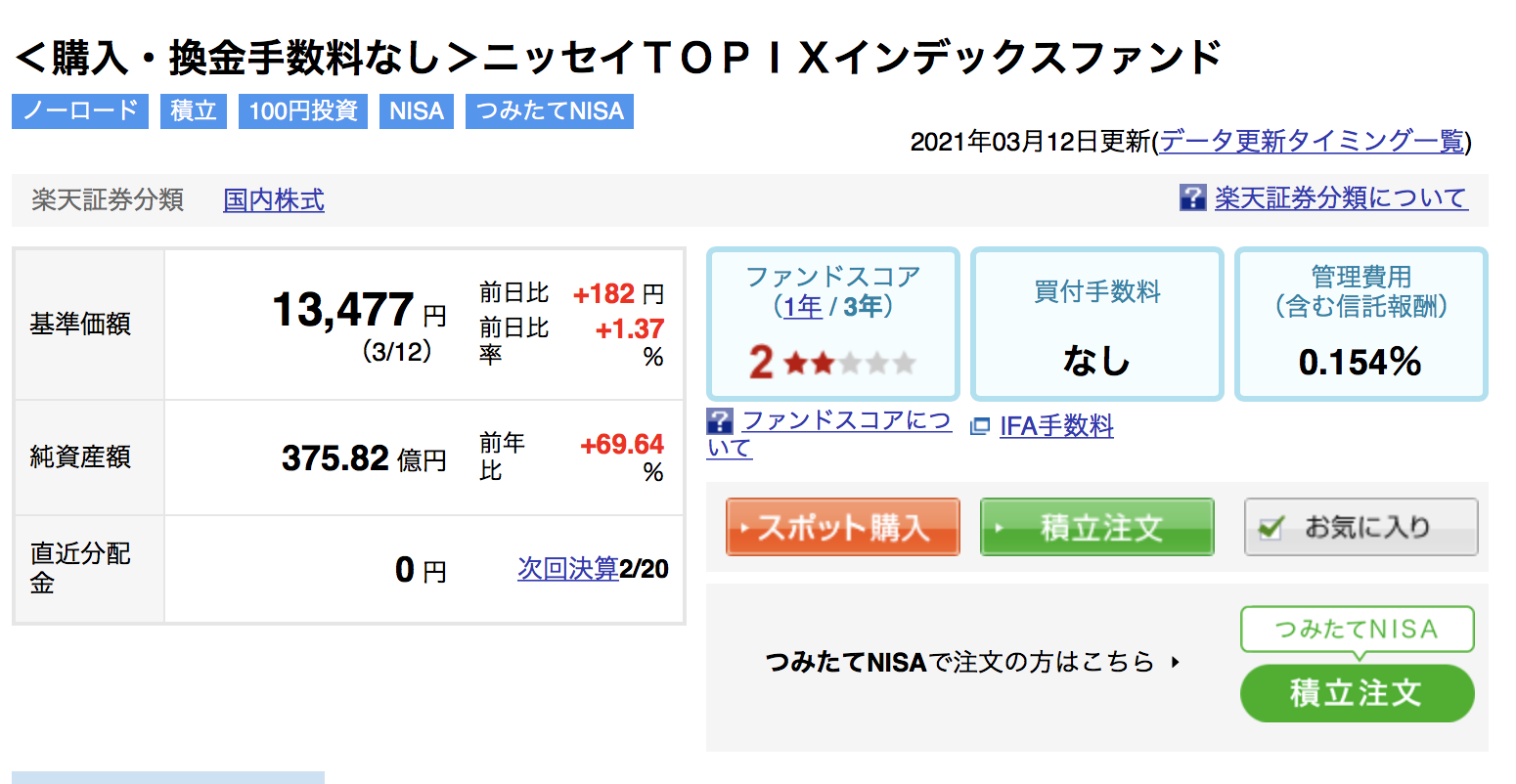Open データ更新タイミング一覧 link
Viewport: 1516px width, 784px height.
(x=1312, y=142)
